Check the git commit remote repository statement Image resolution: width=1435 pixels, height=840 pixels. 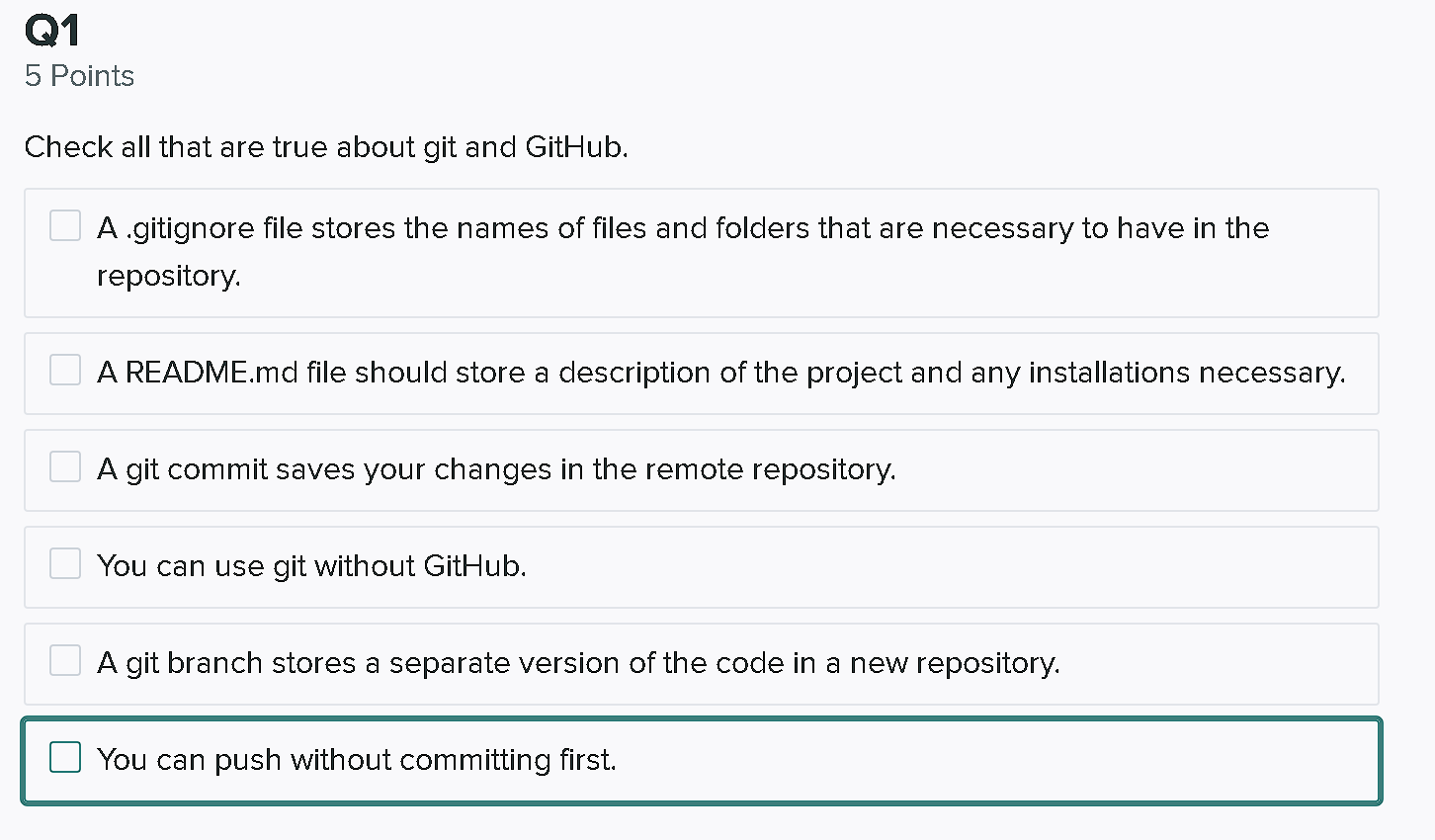64,465
